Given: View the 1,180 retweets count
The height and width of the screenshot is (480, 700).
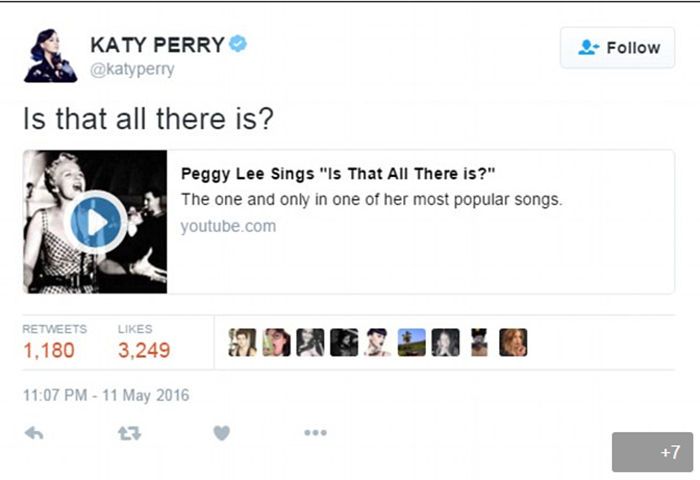Looking at the screenshot, I should 48,350.
